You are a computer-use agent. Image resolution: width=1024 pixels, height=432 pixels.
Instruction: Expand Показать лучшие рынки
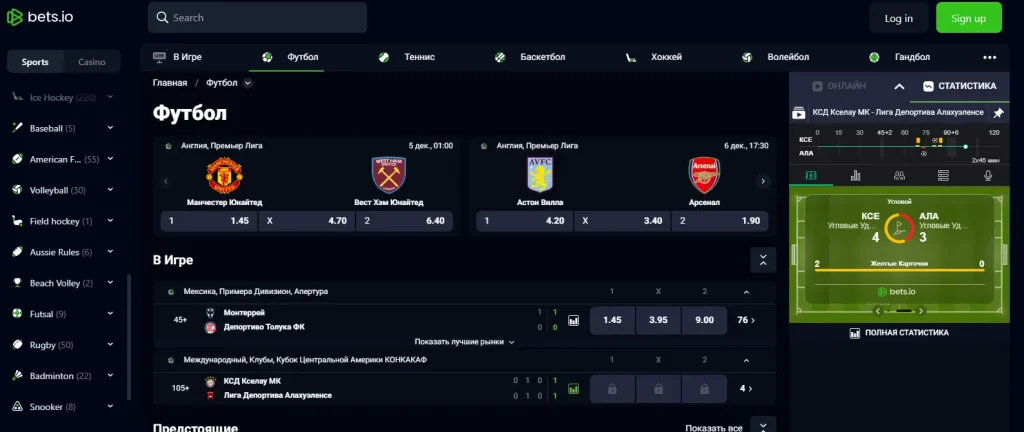click(x=464, y=341)
